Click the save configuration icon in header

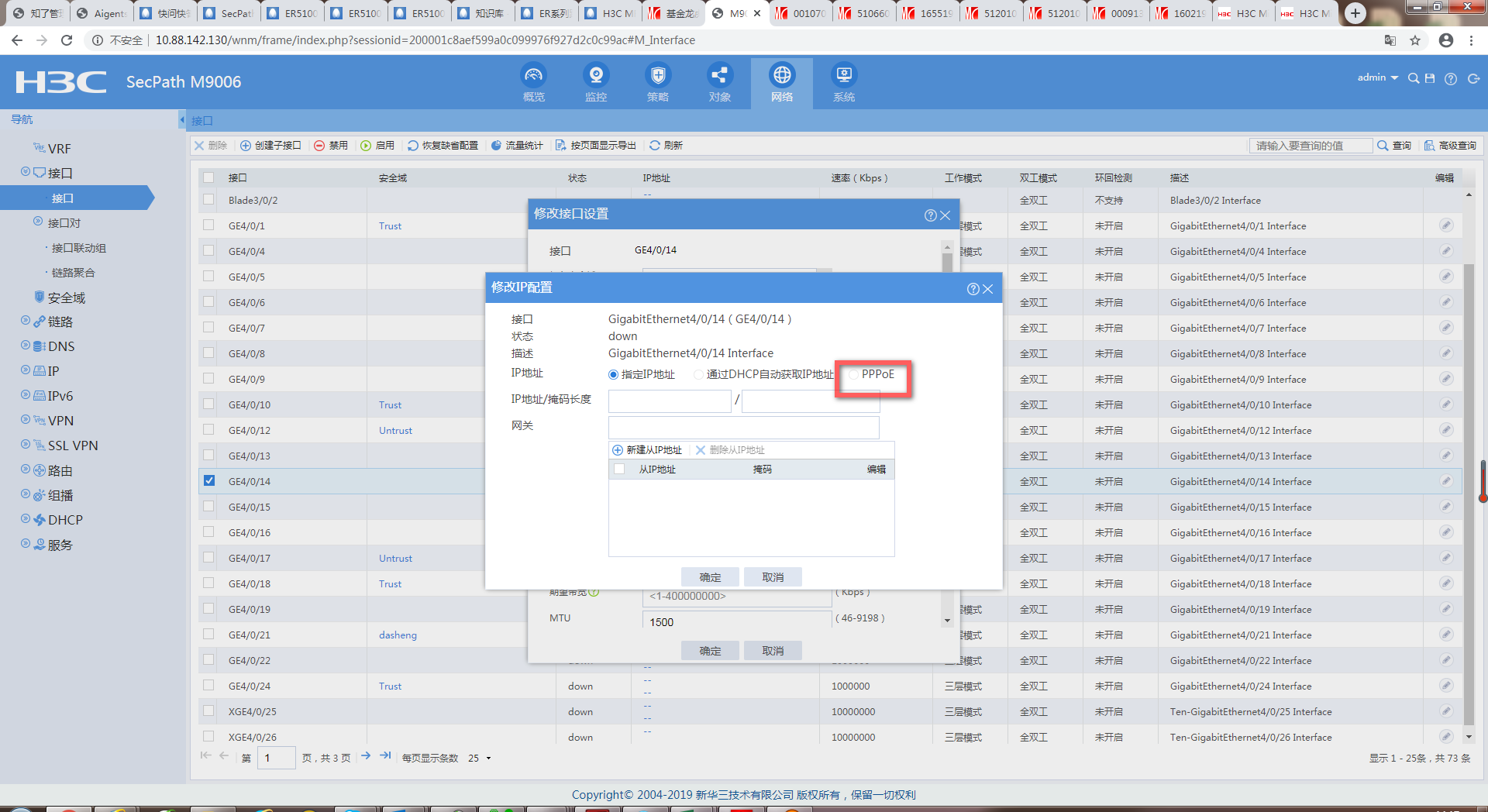1430,78
